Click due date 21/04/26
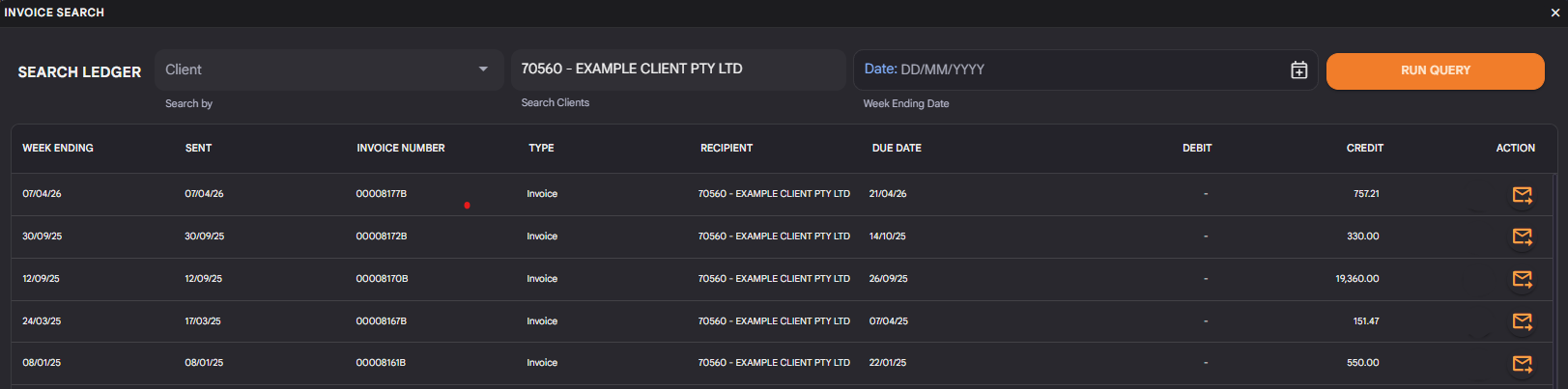Viewport: 1568px width, 389px height. (x=888, y=194)
